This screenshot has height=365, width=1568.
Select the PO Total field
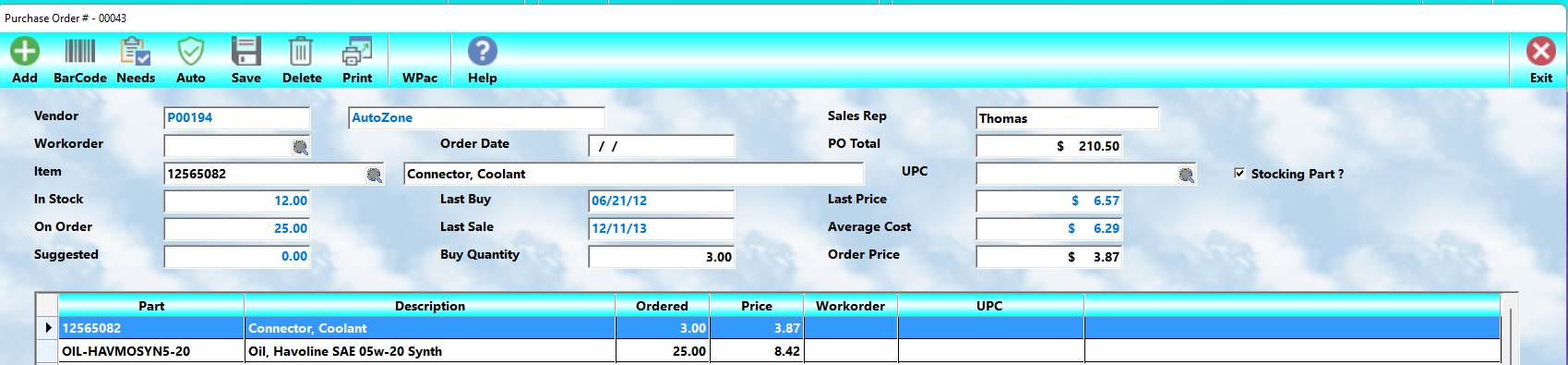click(x=1049, y=146)
